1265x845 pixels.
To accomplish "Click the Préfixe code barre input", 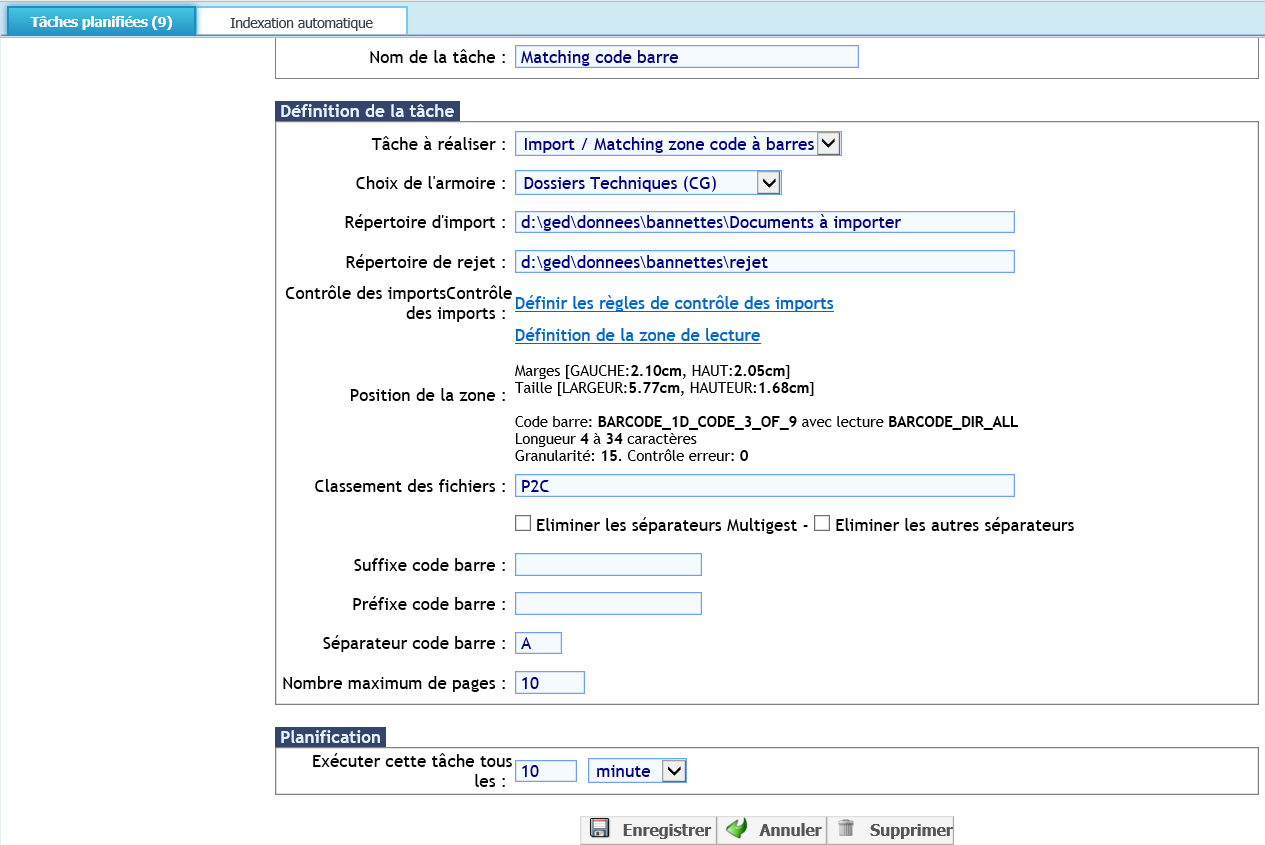I will (x=608, y=604).
